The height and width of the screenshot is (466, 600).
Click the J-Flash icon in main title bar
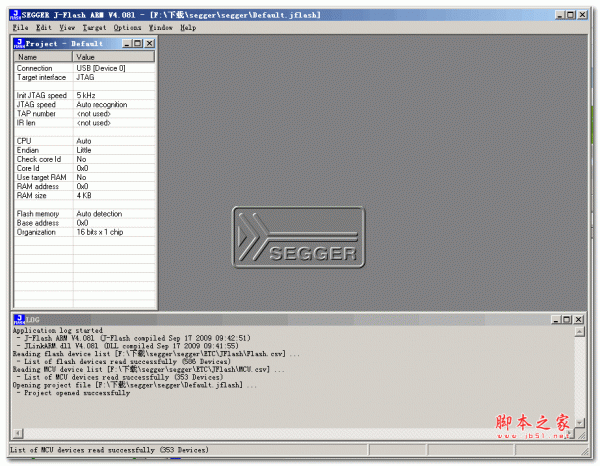point(15,15)
